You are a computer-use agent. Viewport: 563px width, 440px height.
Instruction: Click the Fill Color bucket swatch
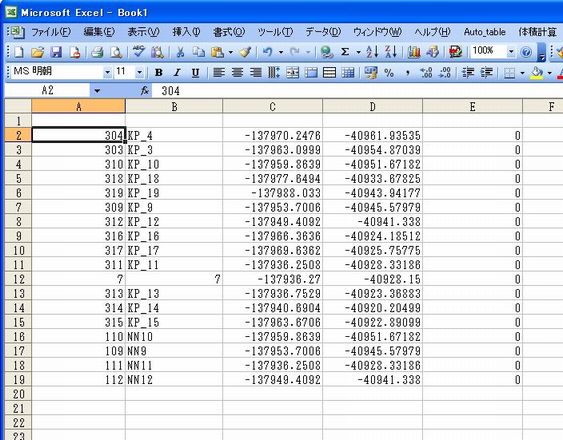click(536, 73)
